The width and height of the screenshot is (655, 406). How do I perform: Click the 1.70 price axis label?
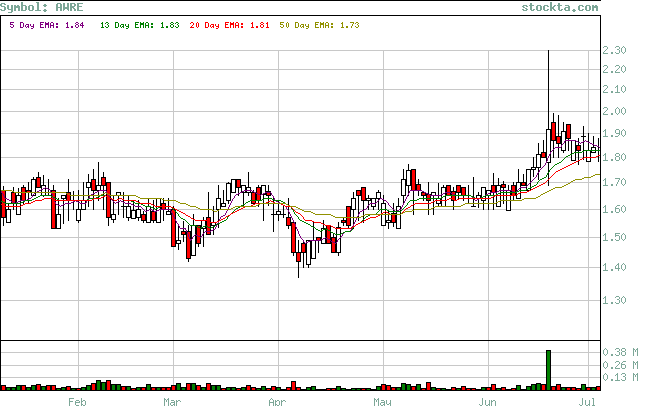(614, 182)
